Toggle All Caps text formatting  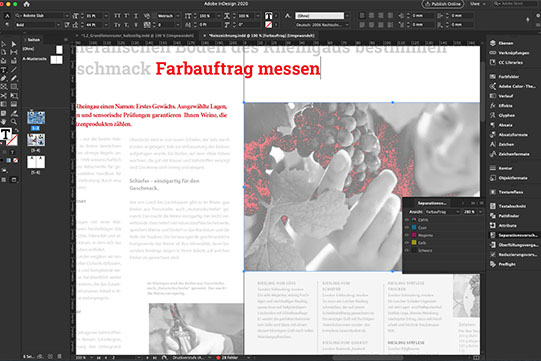pyautogui.click(x=117, y=16)
